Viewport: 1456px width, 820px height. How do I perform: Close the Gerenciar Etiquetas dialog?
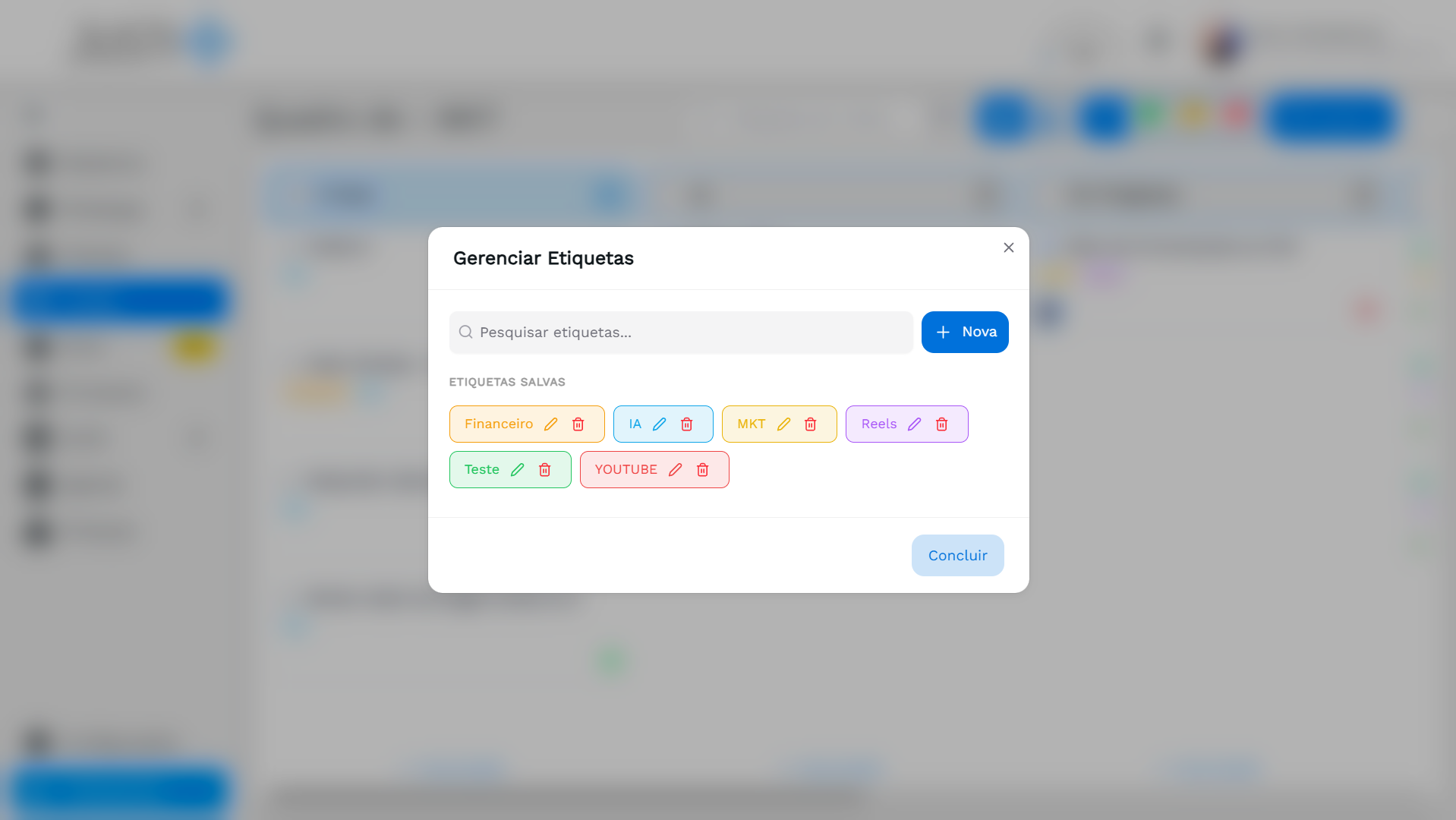tap(1008, 248)
